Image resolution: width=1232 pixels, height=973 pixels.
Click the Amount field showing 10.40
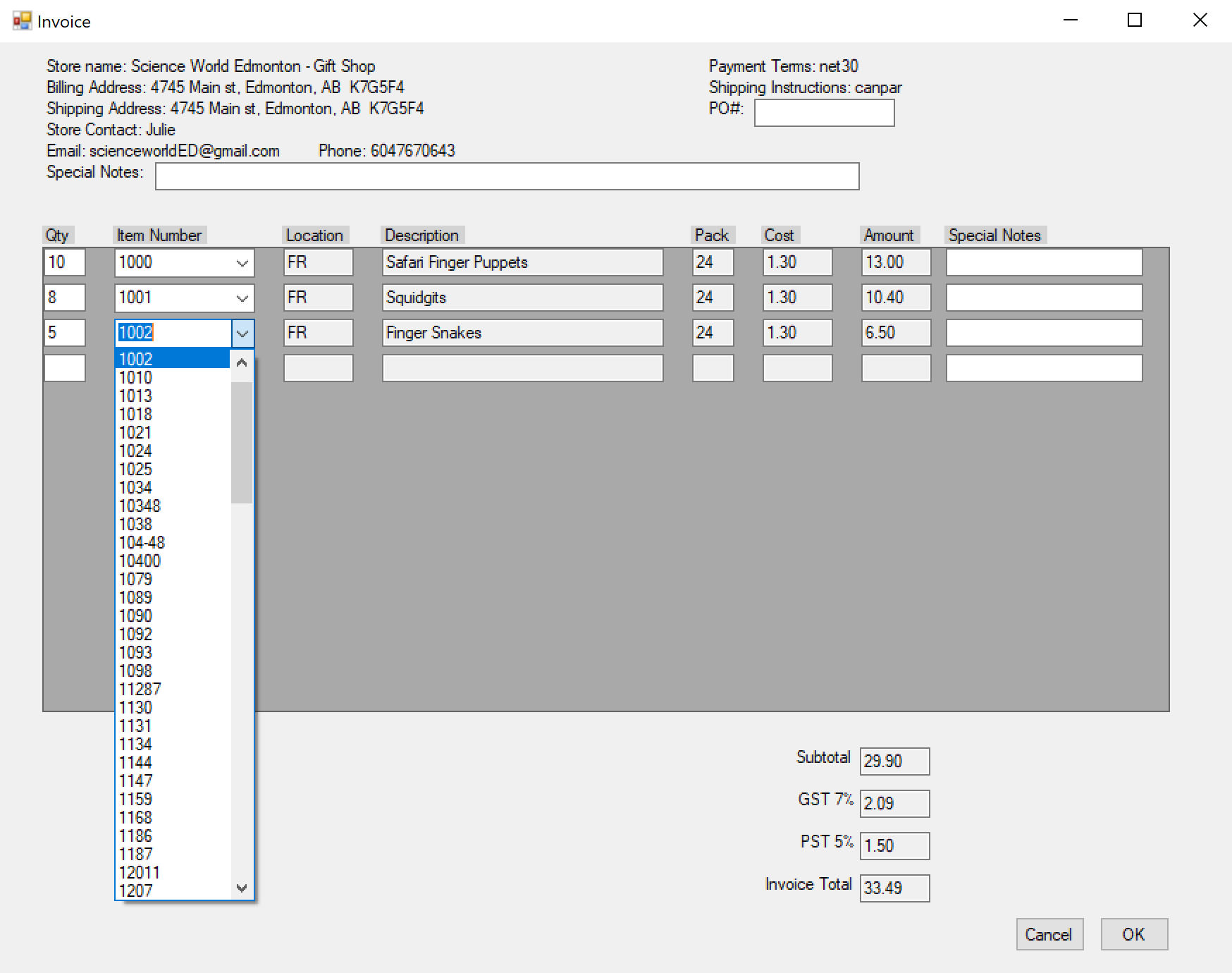pyautogui.click(x=896, y=298)
